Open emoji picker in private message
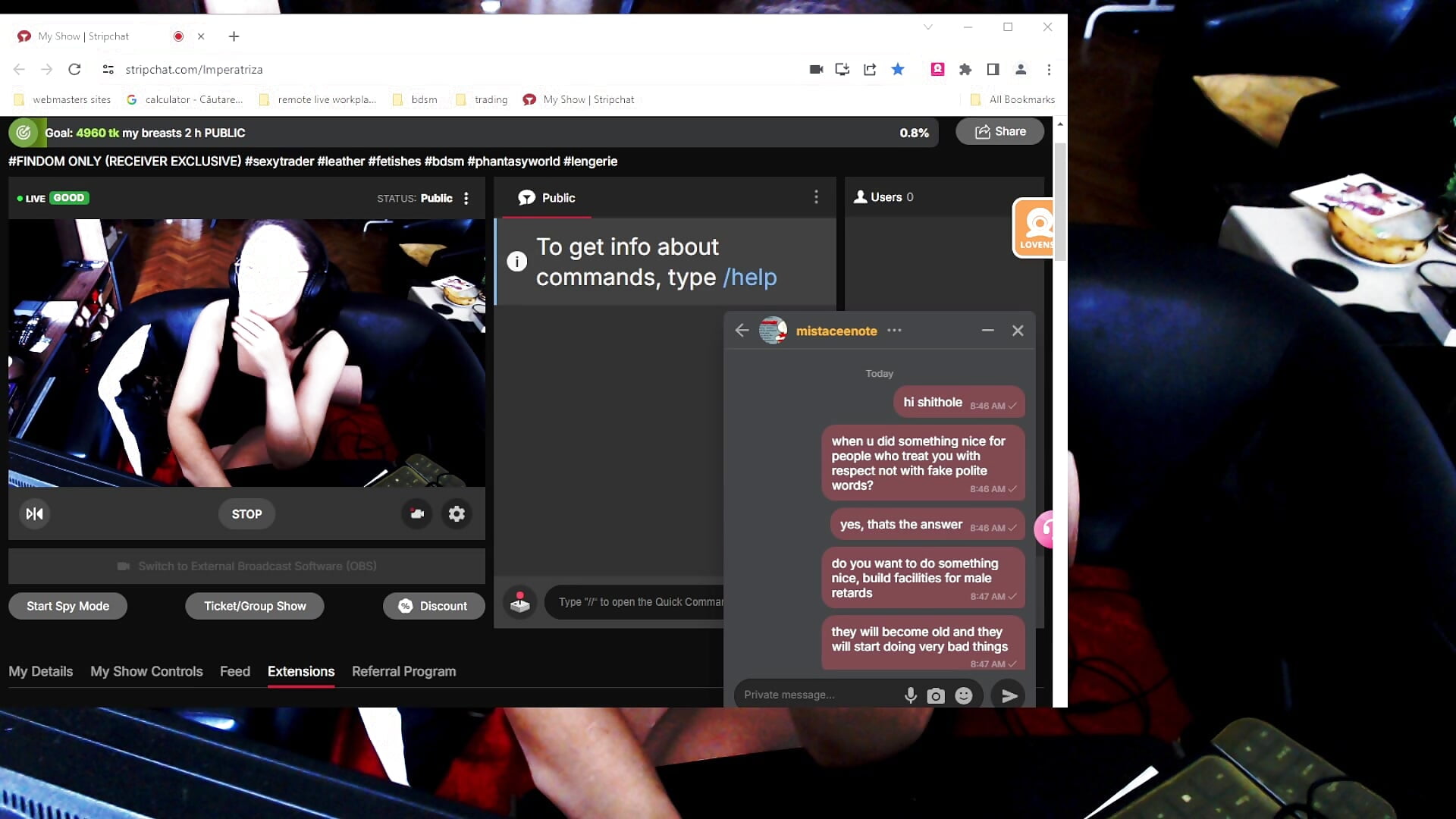1456x819 pixels. coord(964,695)
